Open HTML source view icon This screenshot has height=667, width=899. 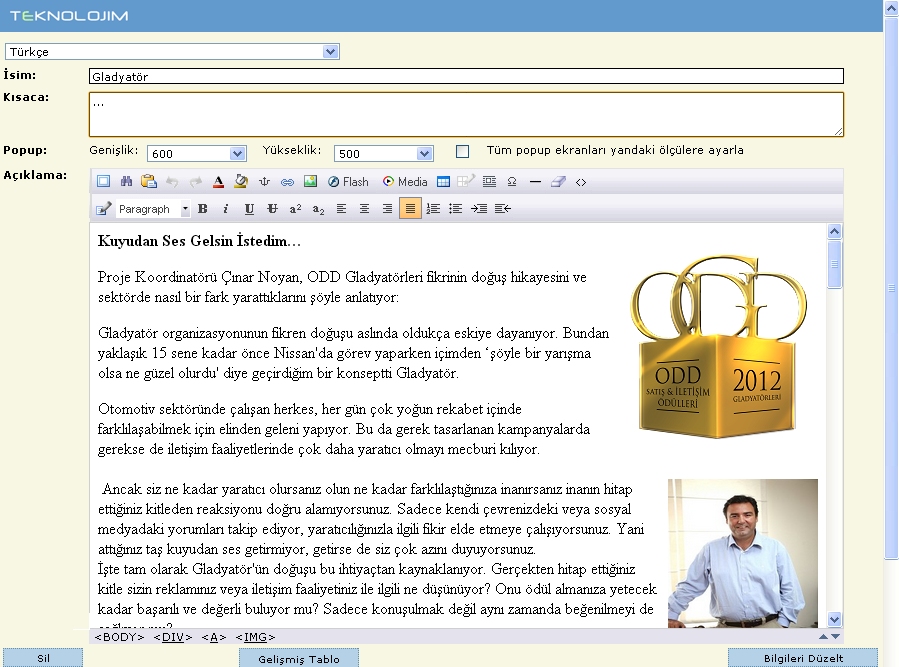pos(581,182)
